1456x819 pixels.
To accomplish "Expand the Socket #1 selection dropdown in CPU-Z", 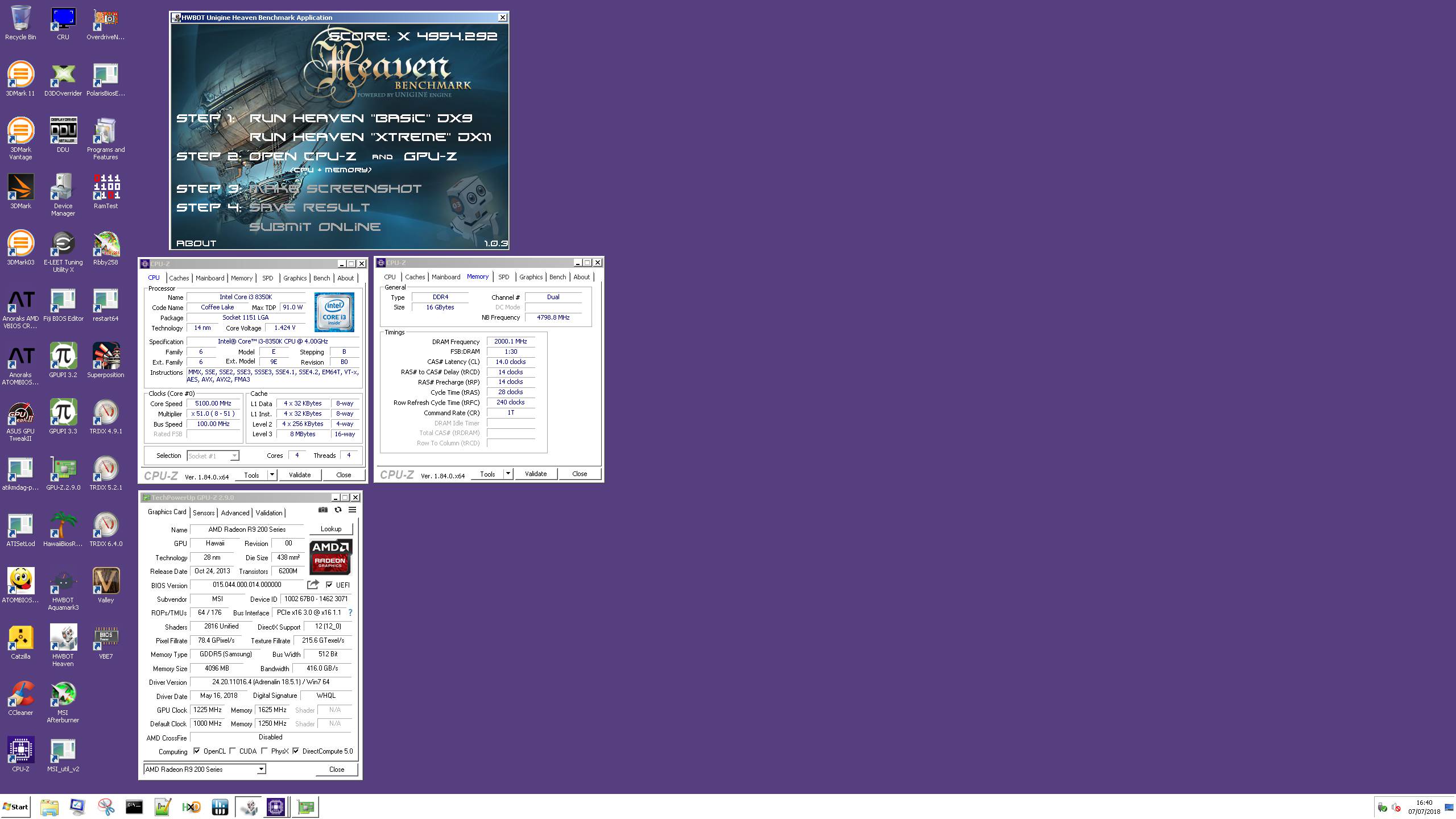I will [234, 456].
